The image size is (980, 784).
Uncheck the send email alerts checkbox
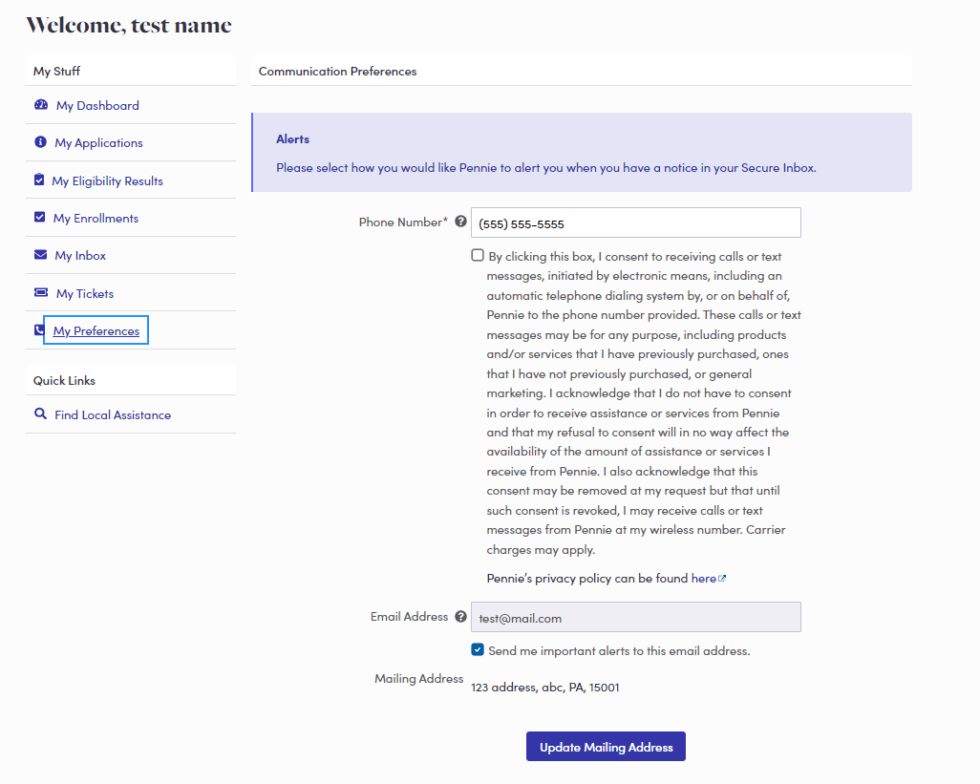point(478,650)
